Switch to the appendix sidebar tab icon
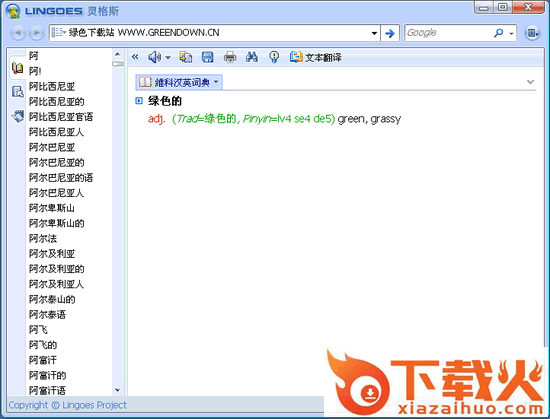550x419 pixels. point(18,115)
